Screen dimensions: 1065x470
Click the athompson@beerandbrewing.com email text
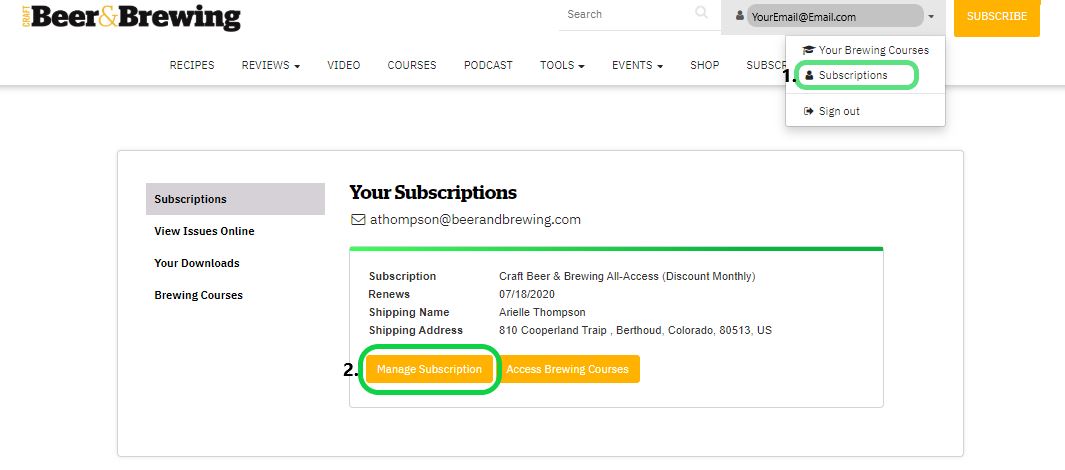pos(475,219)
